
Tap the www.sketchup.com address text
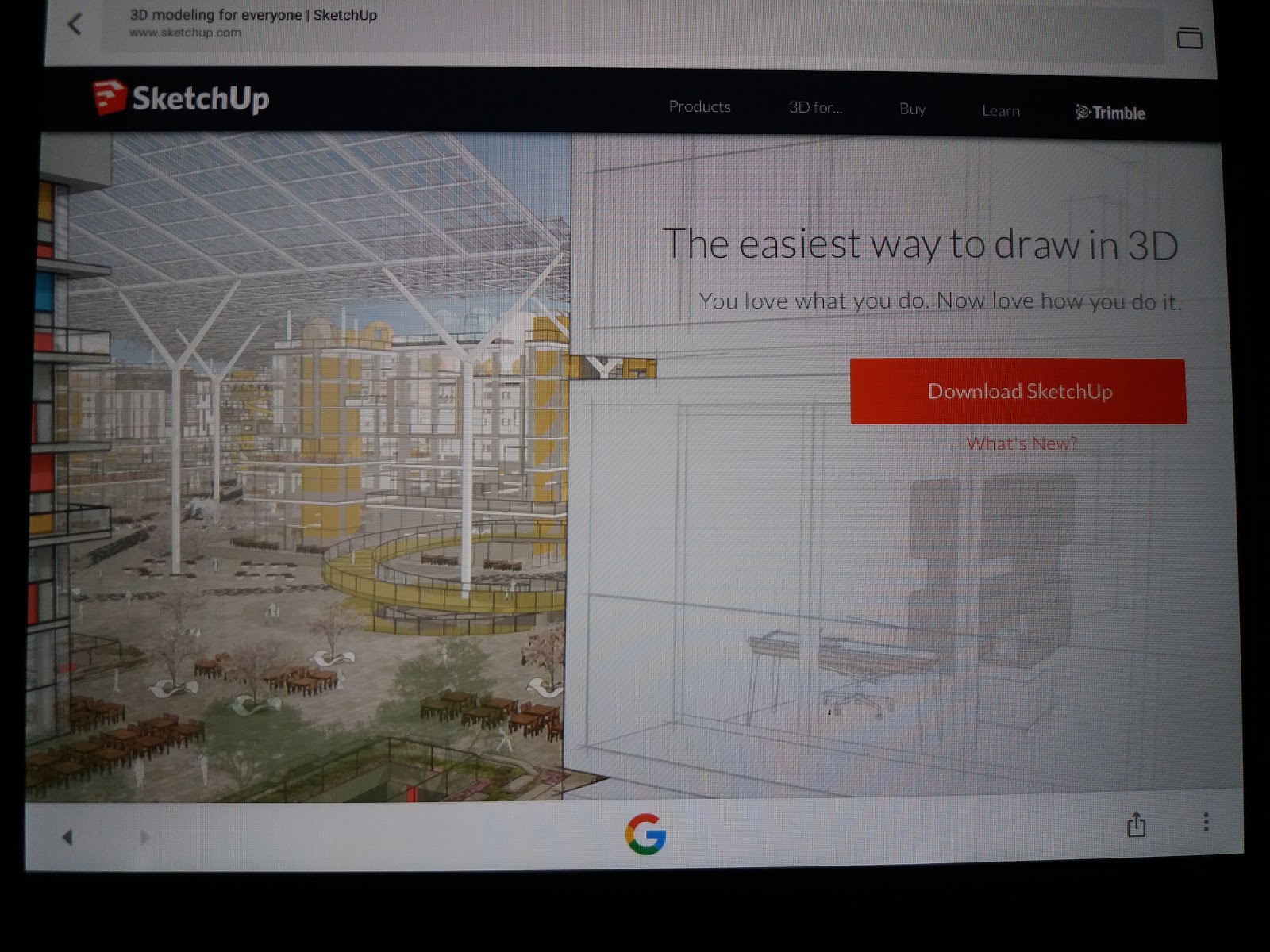(x=185, y=33)
